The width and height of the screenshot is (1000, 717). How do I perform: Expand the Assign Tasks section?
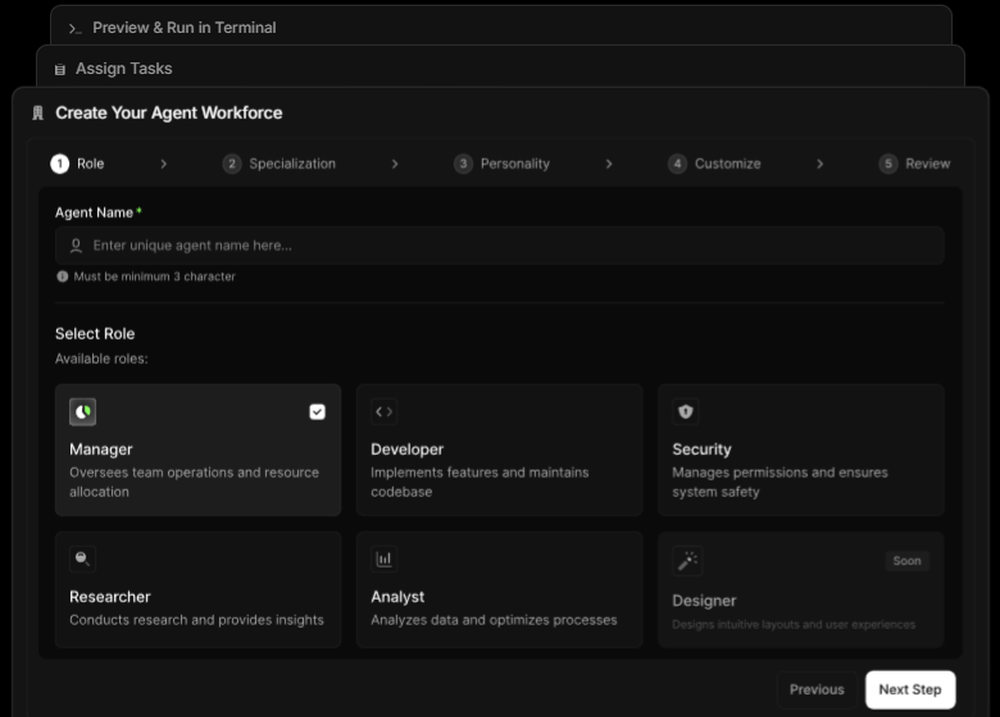coord(123,68)
